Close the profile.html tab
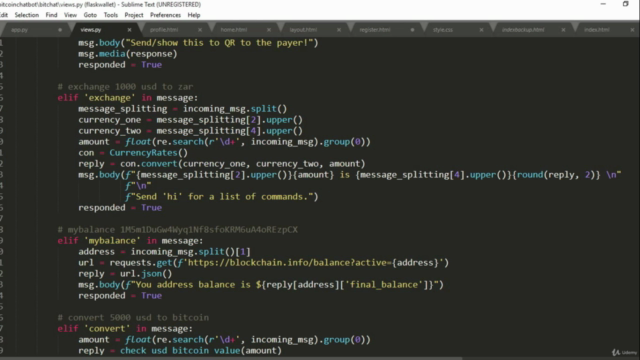The image size is (640, 360). pos(200,30)
